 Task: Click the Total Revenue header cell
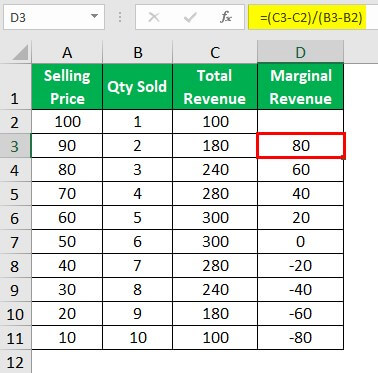[215, 87]
